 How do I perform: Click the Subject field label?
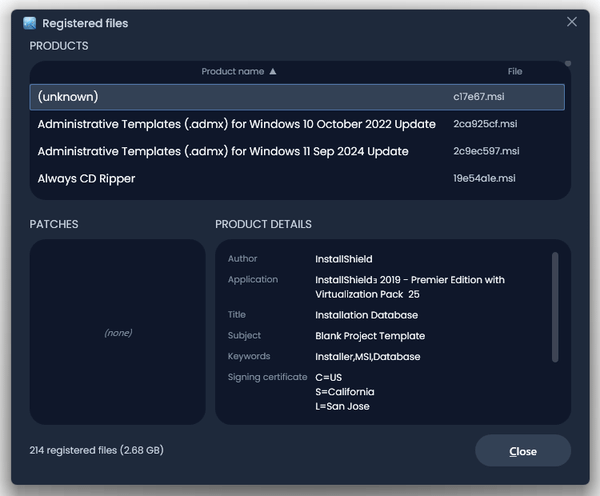click(244, 336)
